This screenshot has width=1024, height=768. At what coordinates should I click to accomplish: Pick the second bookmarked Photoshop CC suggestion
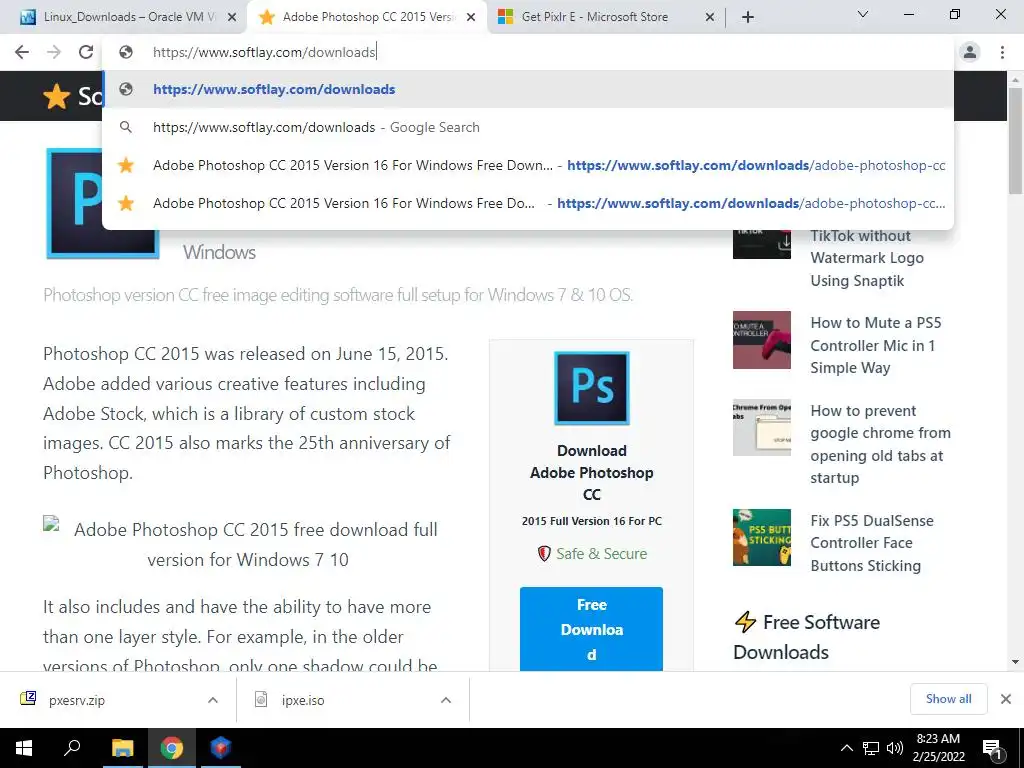pos(528,203)
